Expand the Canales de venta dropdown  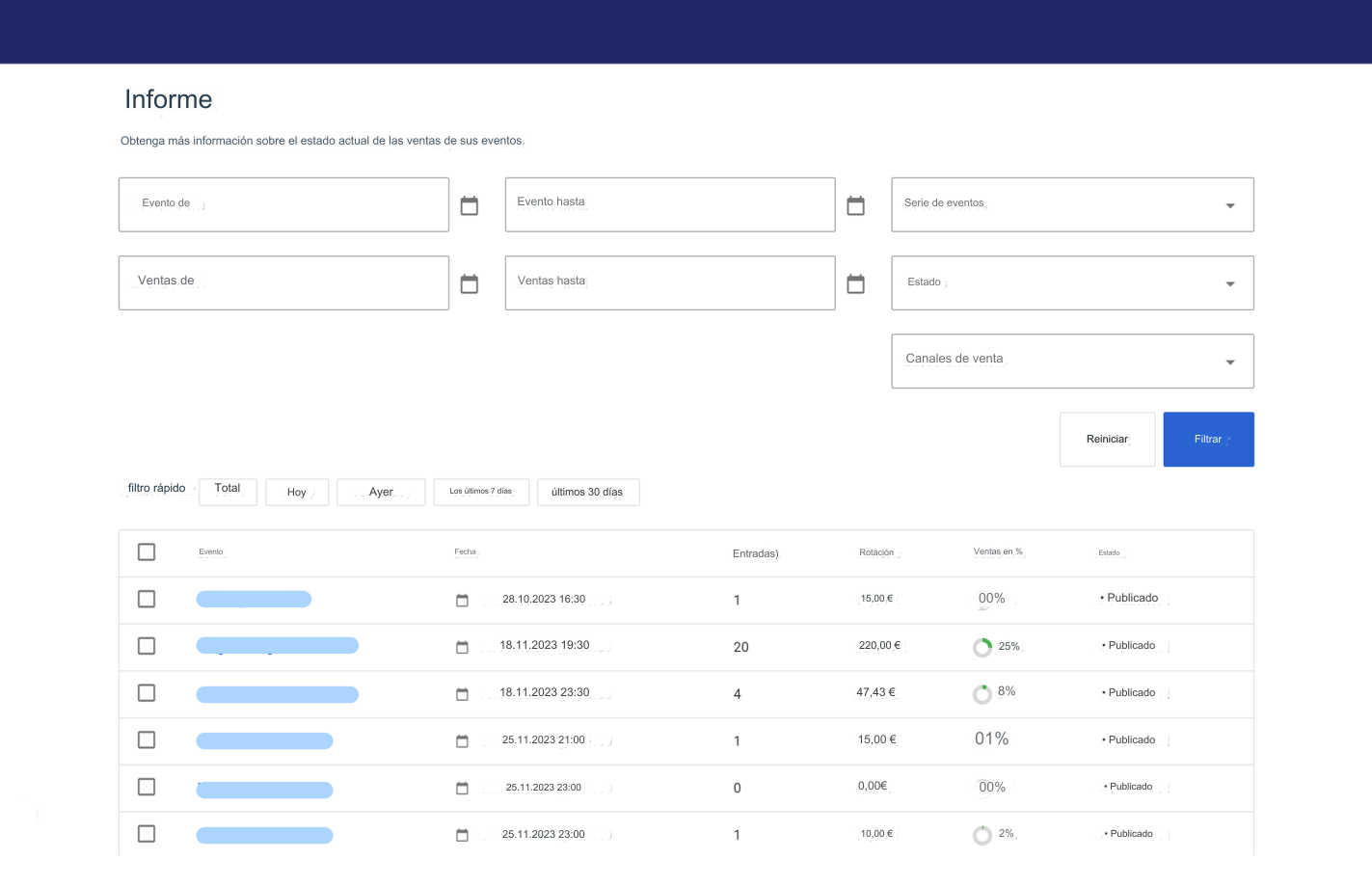pyautogui.click(x=1072, y=362)
